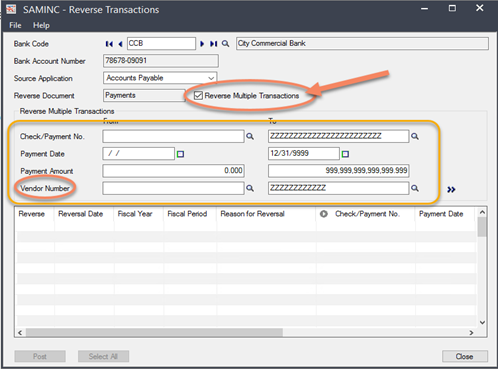Open calendar for To Payment Date

coord(345,154)
